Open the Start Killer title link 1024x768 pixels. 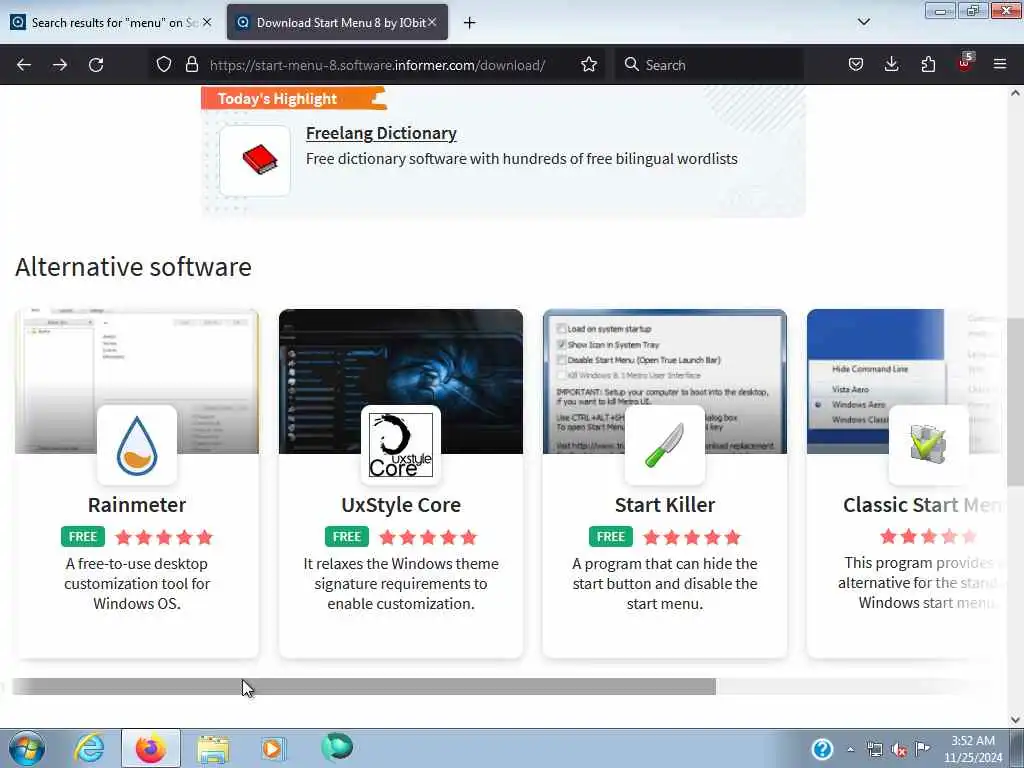665,505
